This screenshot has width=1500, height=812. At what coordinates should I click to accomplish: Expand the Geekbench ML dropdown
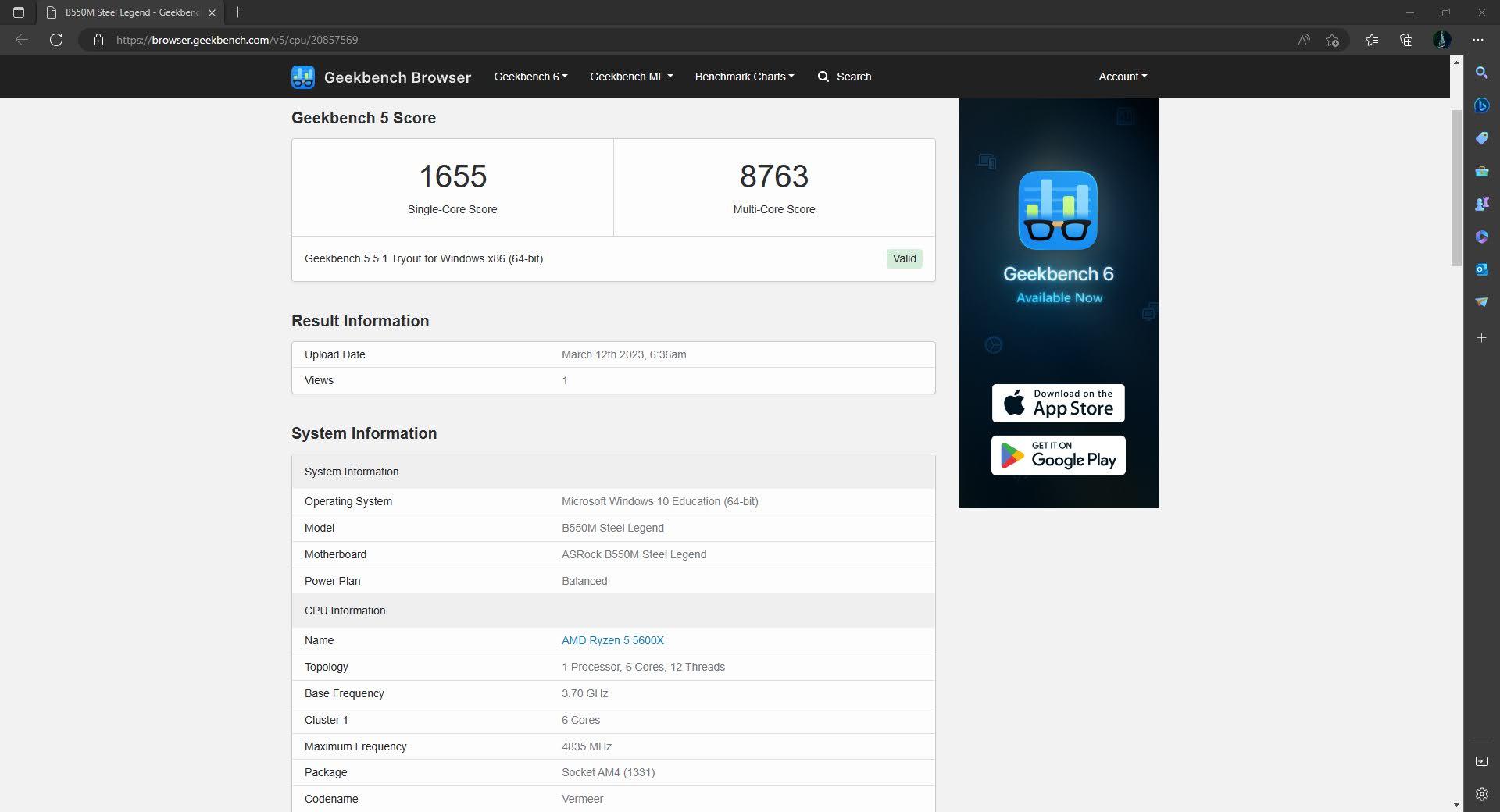631,77
